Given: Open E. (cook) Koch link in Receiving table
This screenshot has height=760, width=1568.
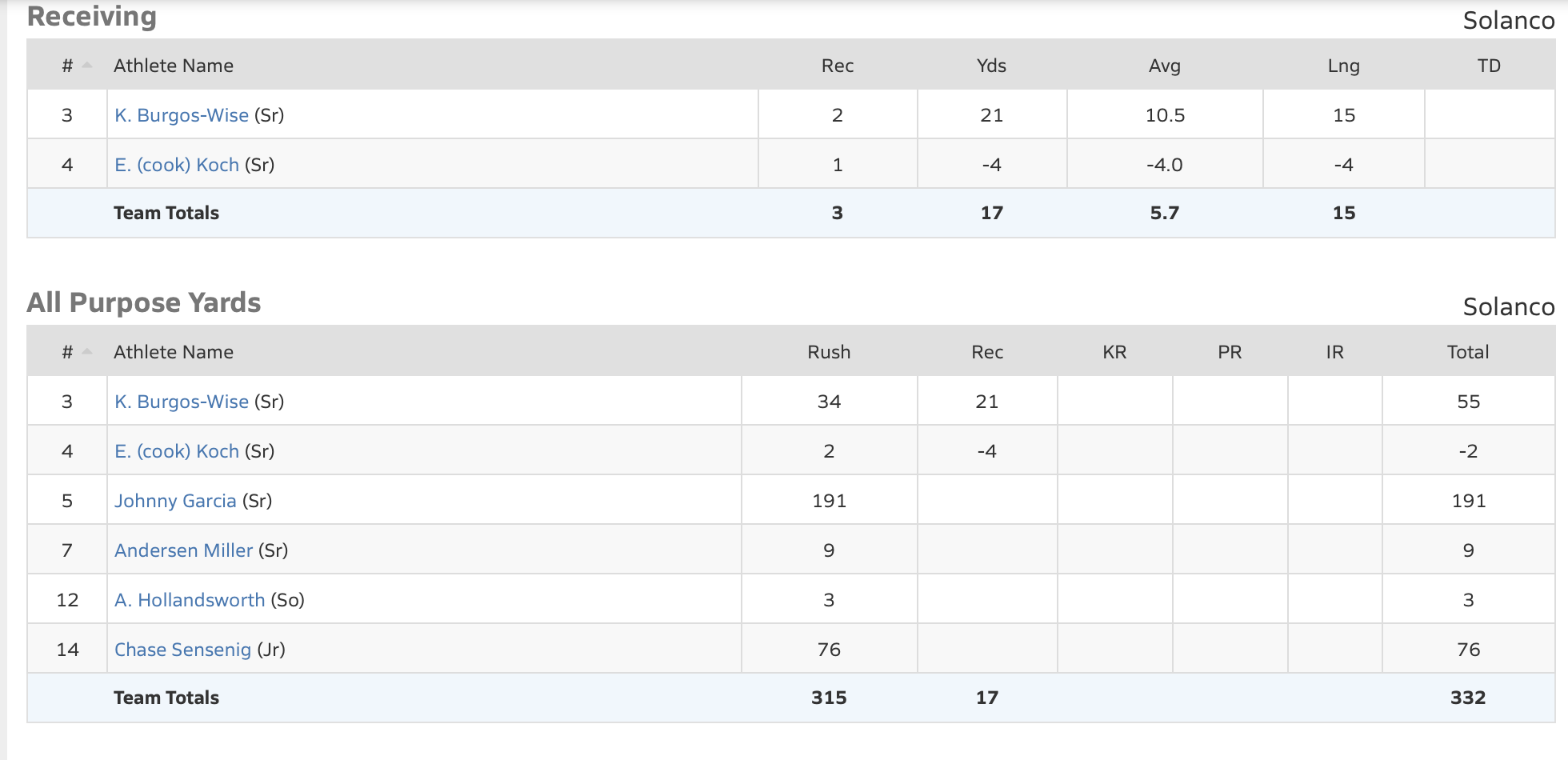Looking at the screenshot, I should 177,165.
